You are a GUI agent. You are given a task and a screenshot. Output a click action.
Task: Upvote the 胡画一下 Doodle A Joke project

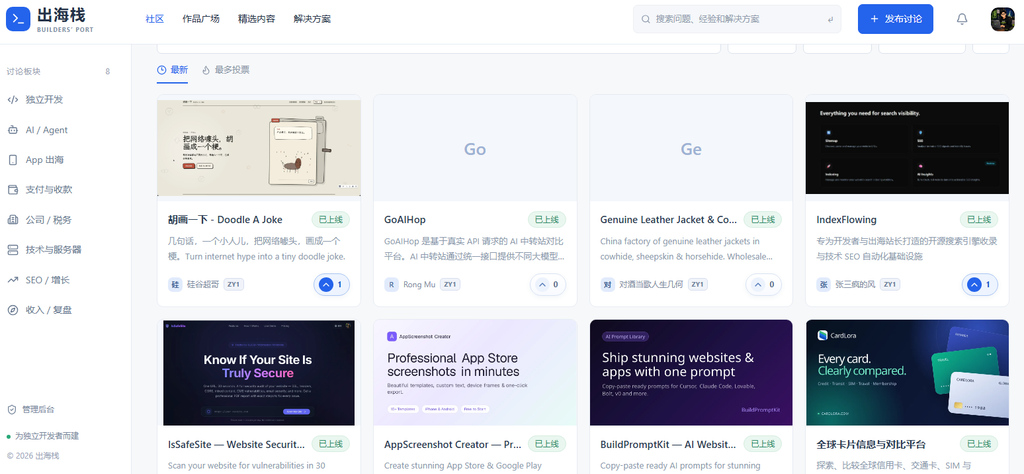tap(332, 285)
